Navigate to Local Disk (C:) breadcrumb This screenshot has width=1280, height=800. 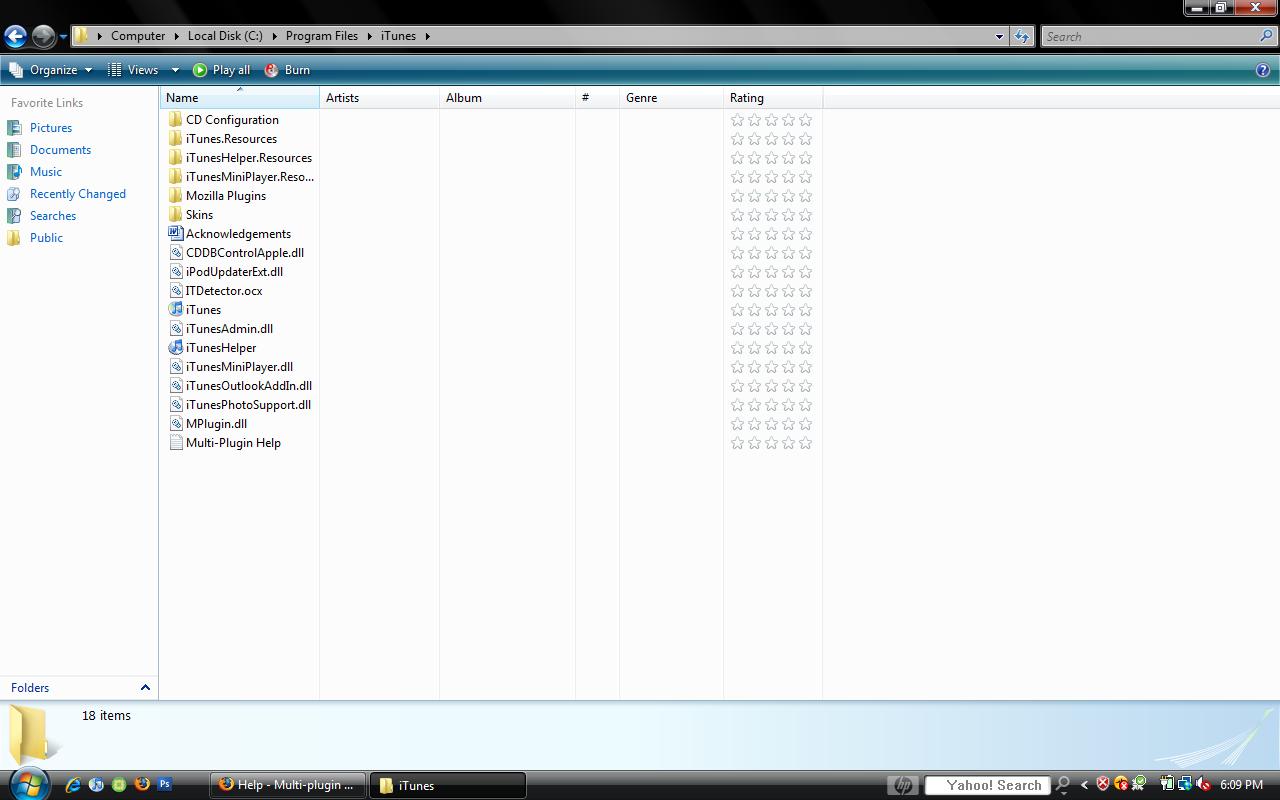[x=225, y=36]
